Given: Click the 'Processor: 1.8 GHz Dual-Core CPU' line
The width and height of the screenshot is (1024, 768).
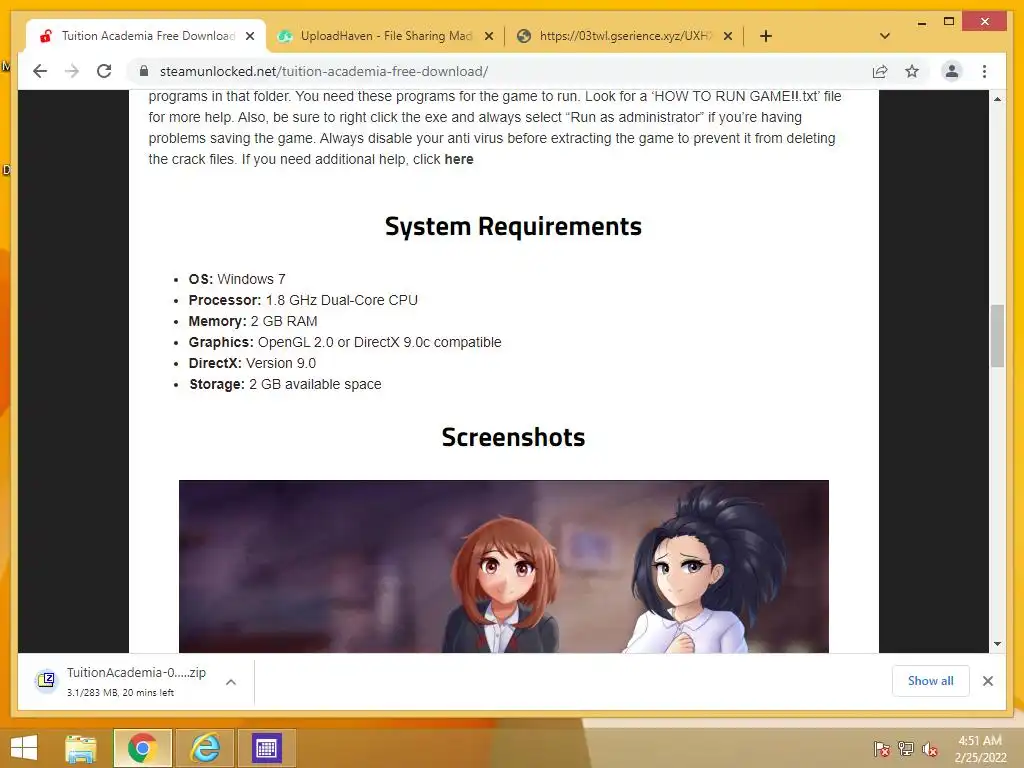Looking at the screenshot, I should click(303, 300).
